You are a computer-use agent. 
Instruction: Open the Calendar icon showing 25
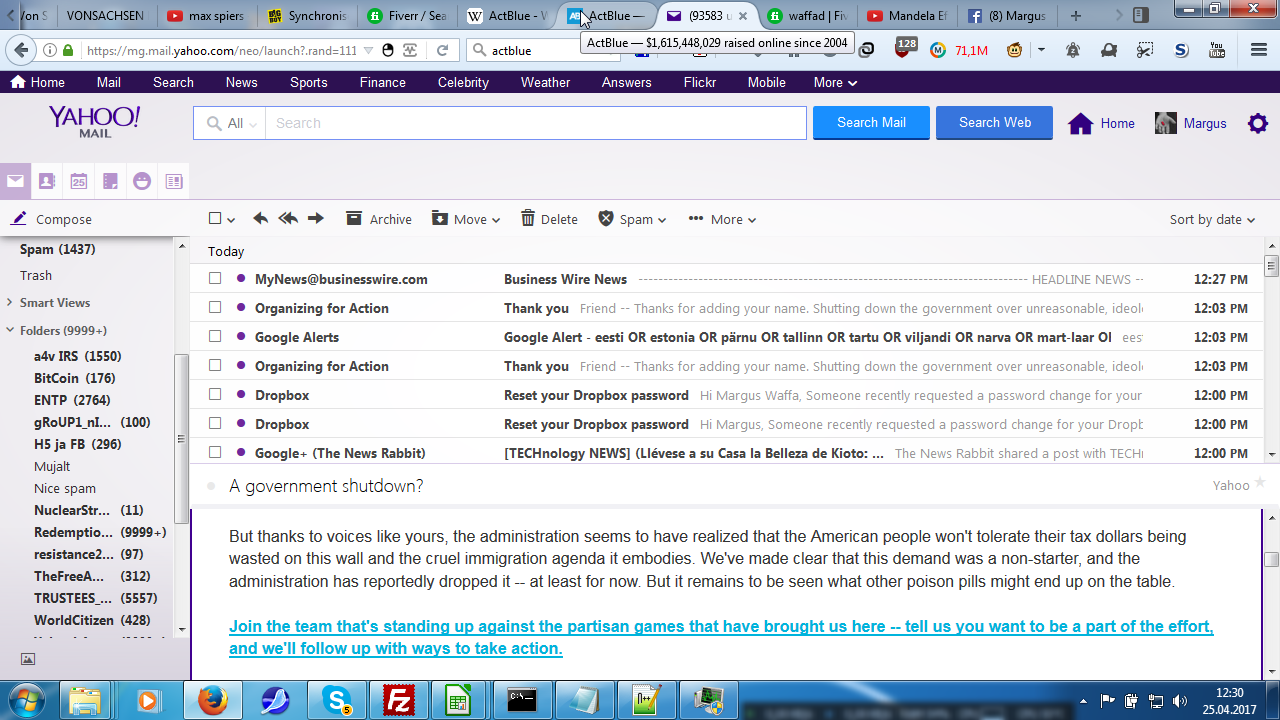78,181
